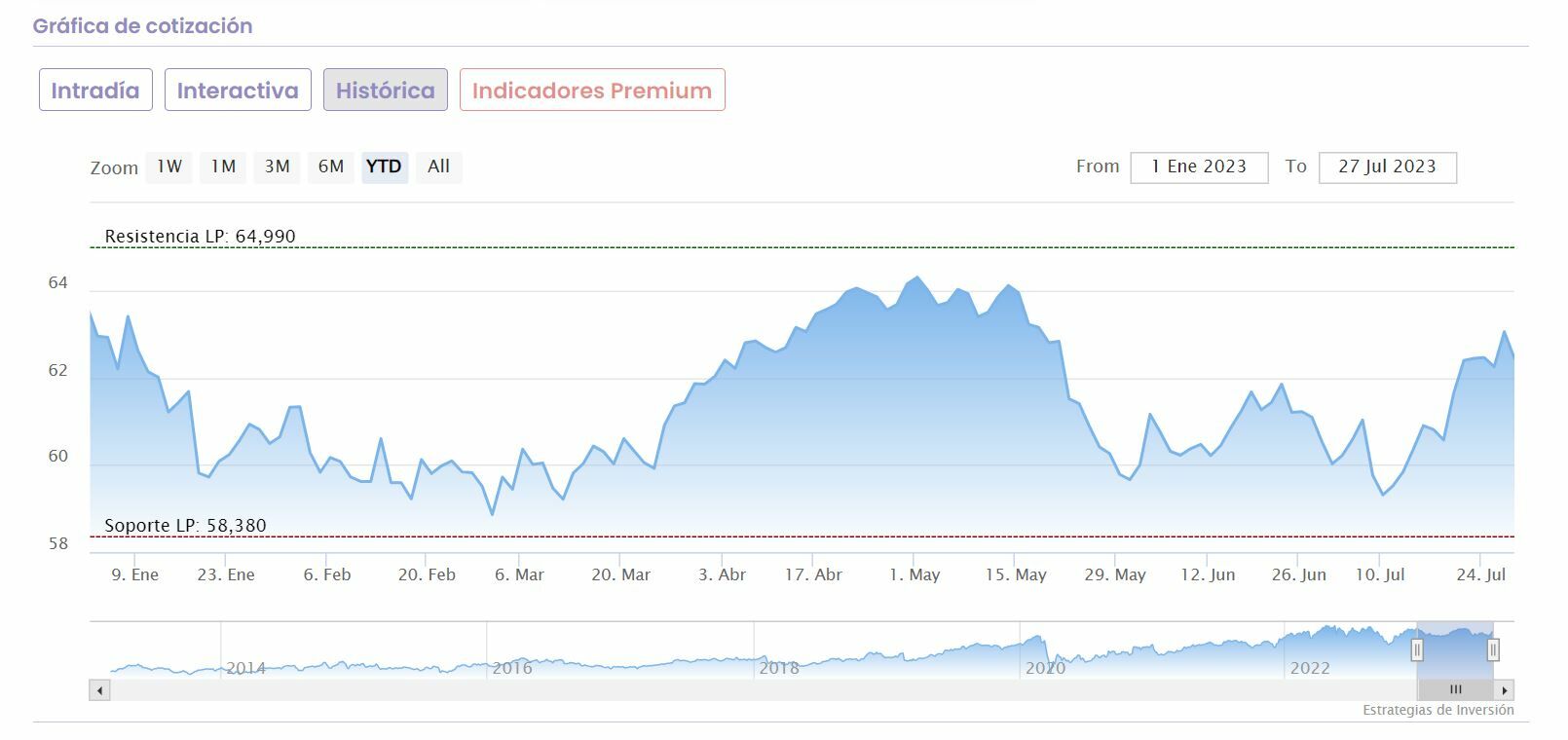Open the Interactiva chart tab
This screenshot has width=1568, height=740.
click(x=238, y=91)
